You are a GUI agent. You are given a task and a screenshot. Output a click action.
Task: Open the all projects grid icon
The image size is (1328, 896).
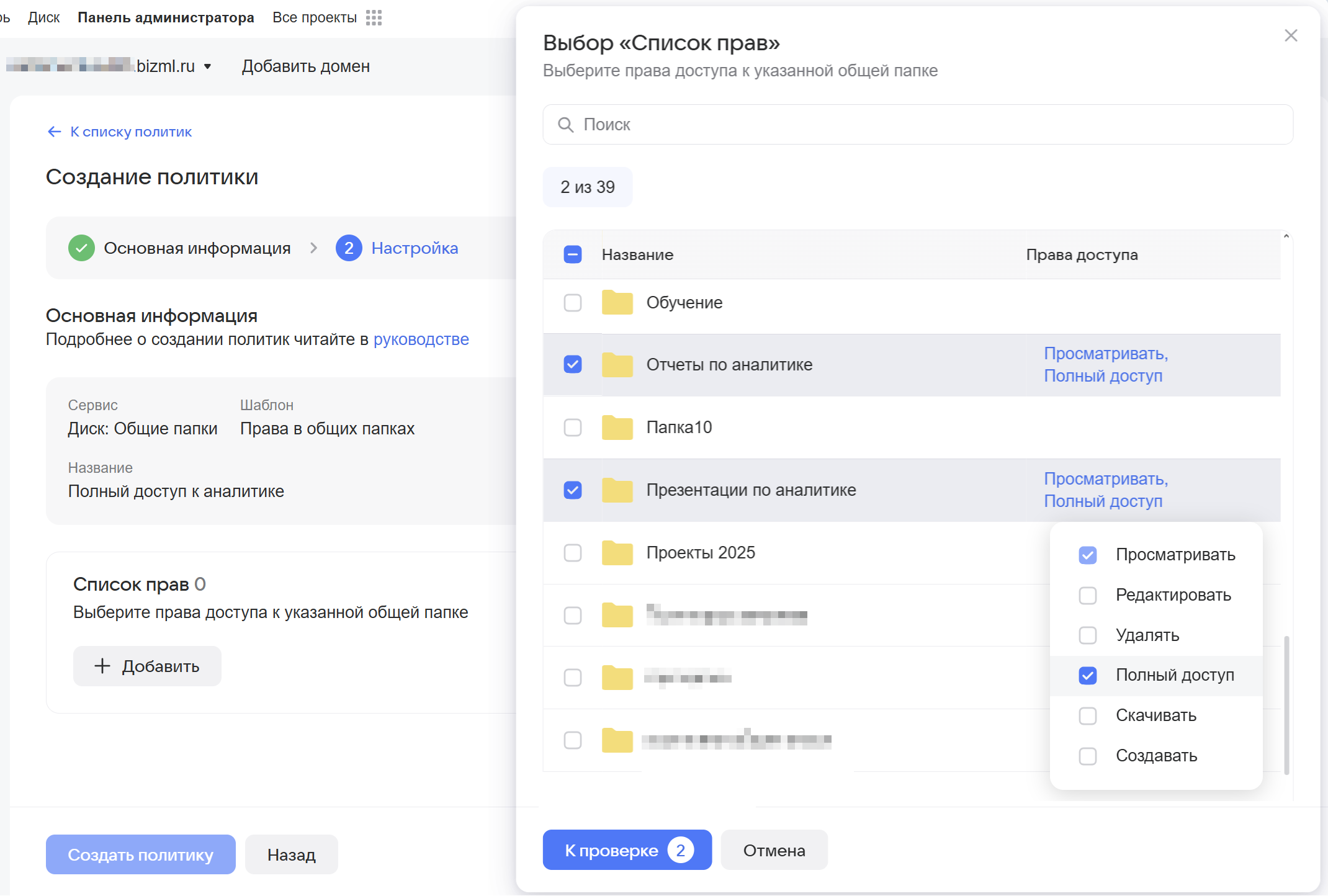point(374,17)
